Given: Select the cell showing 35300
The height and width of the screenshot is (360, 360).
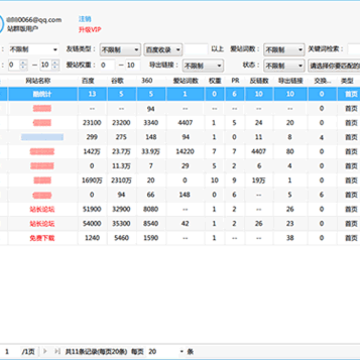Looking at the screenshot, I should click(x=121, y=224).
